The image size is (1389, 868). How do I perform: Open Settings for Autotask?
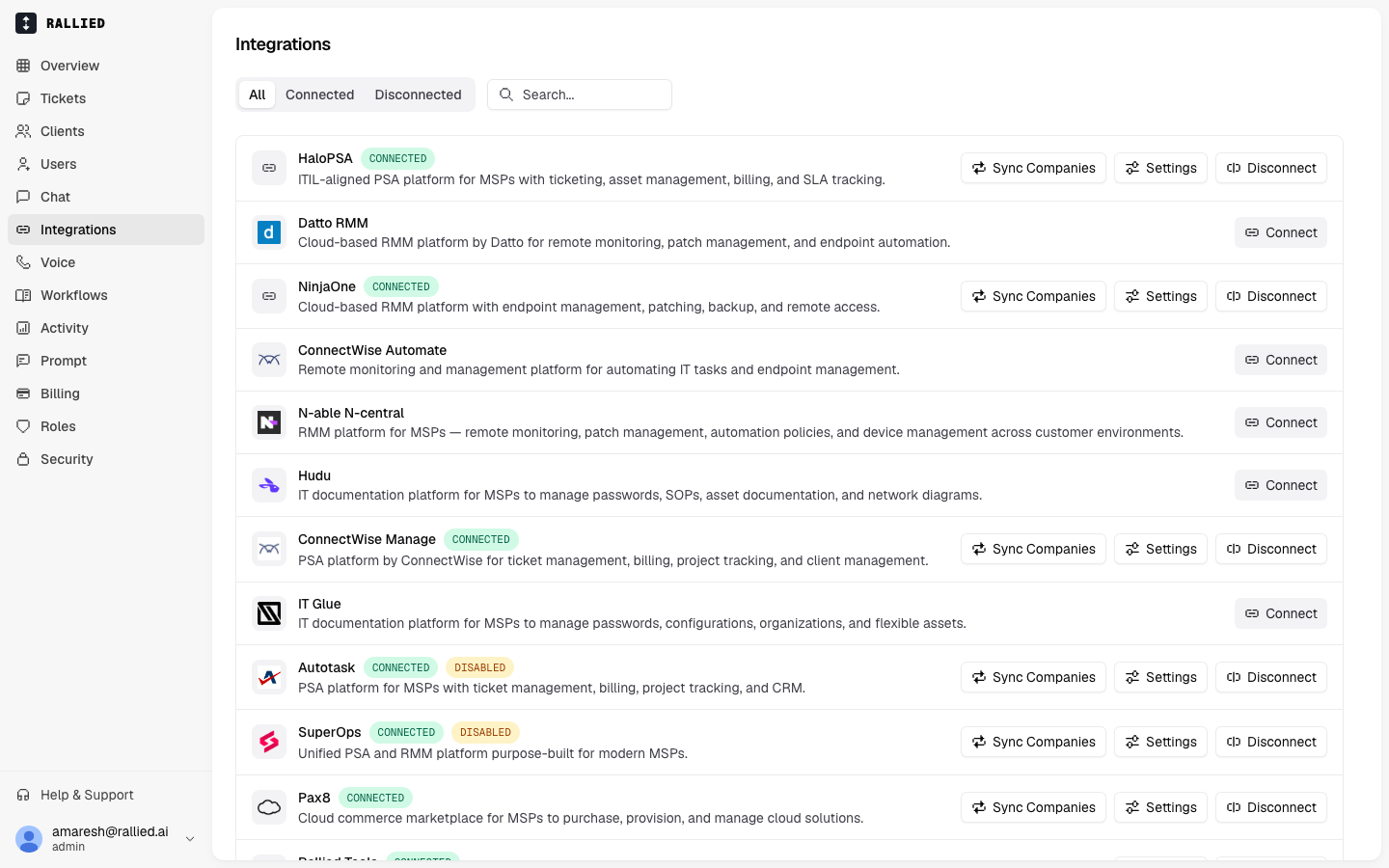click(1160, 677)
